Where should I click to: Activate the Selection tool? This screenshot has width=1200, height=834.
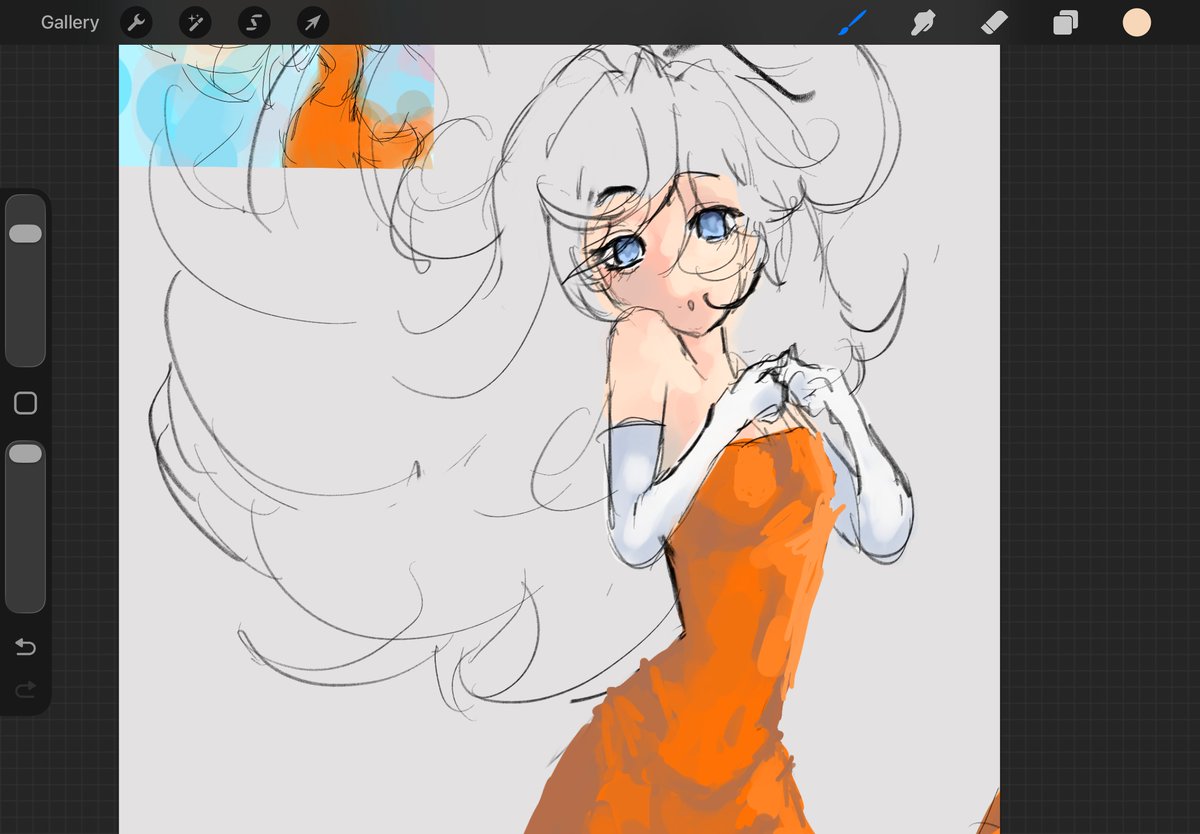[x=254, y=23]
